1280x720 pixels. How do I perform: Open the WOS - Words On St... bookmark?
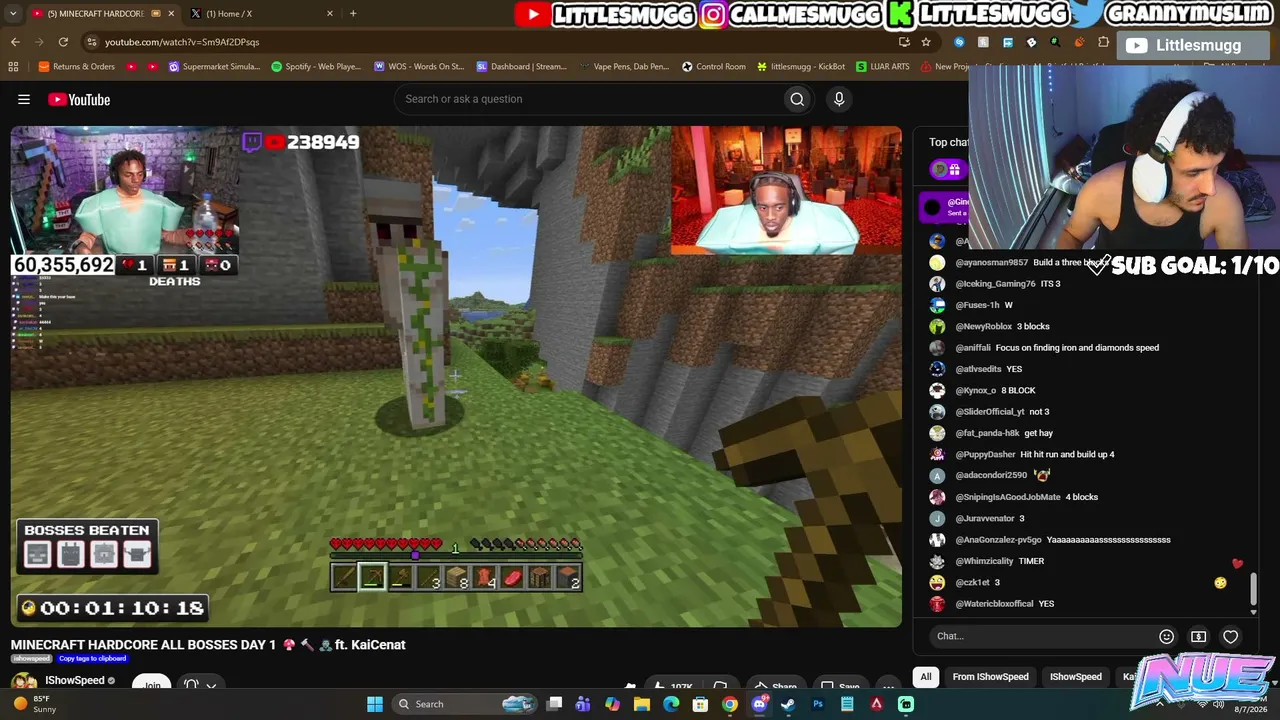pos(419,67)
